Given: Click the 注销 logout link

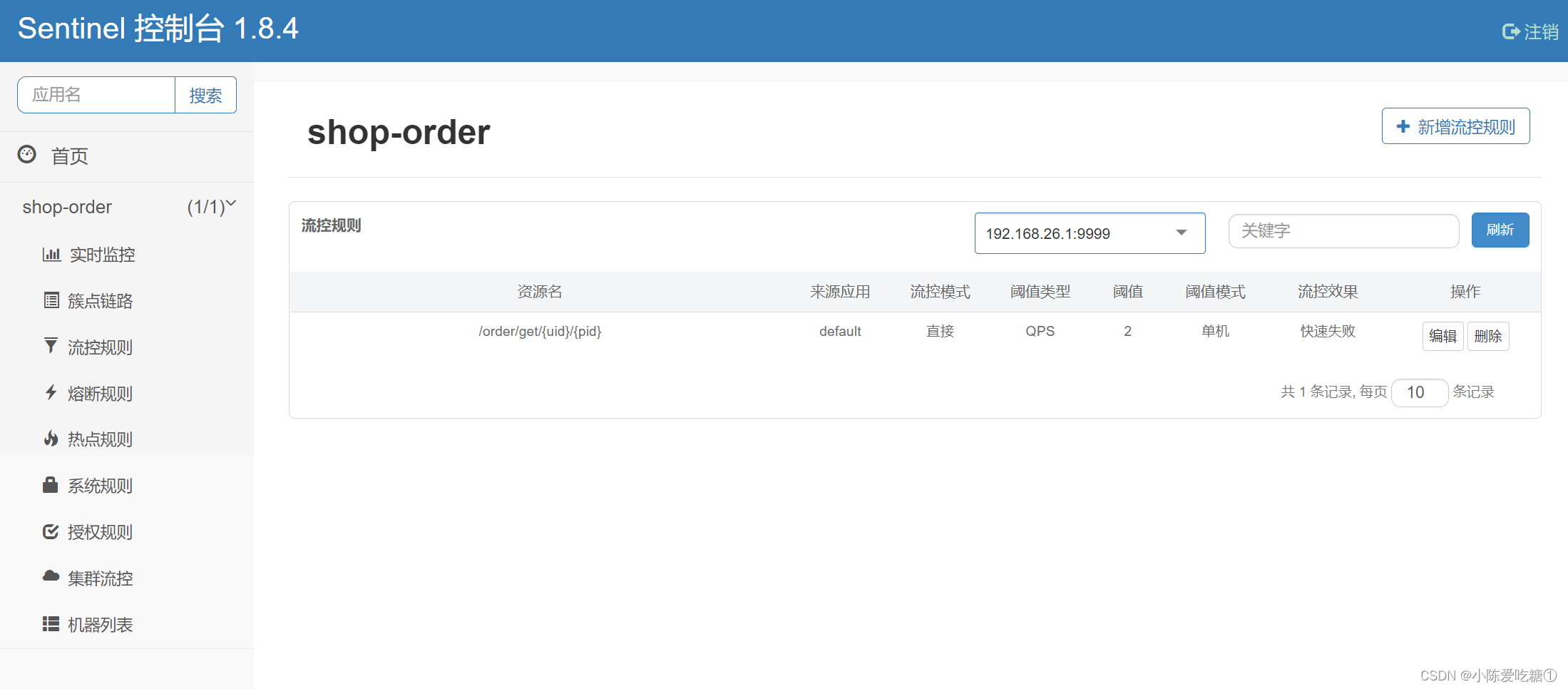Looking at the screenshot, I should coord(1530,31).
